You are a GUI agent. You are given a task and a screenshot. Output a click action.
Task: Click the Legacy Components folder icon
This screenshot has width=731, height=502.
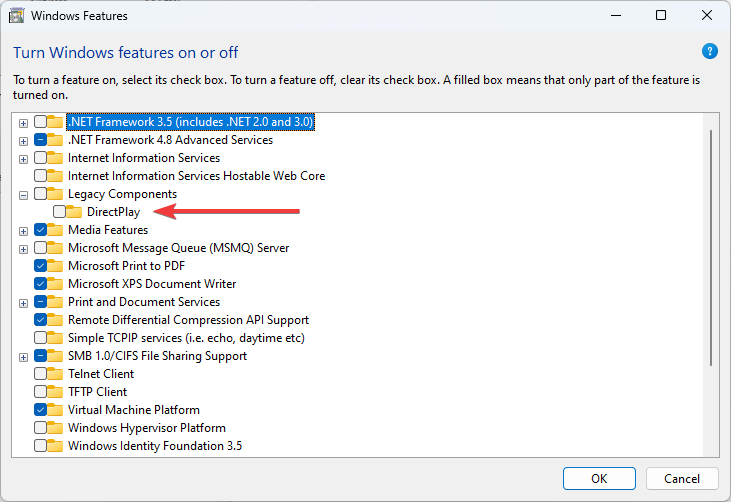click(x=55, y=194)
